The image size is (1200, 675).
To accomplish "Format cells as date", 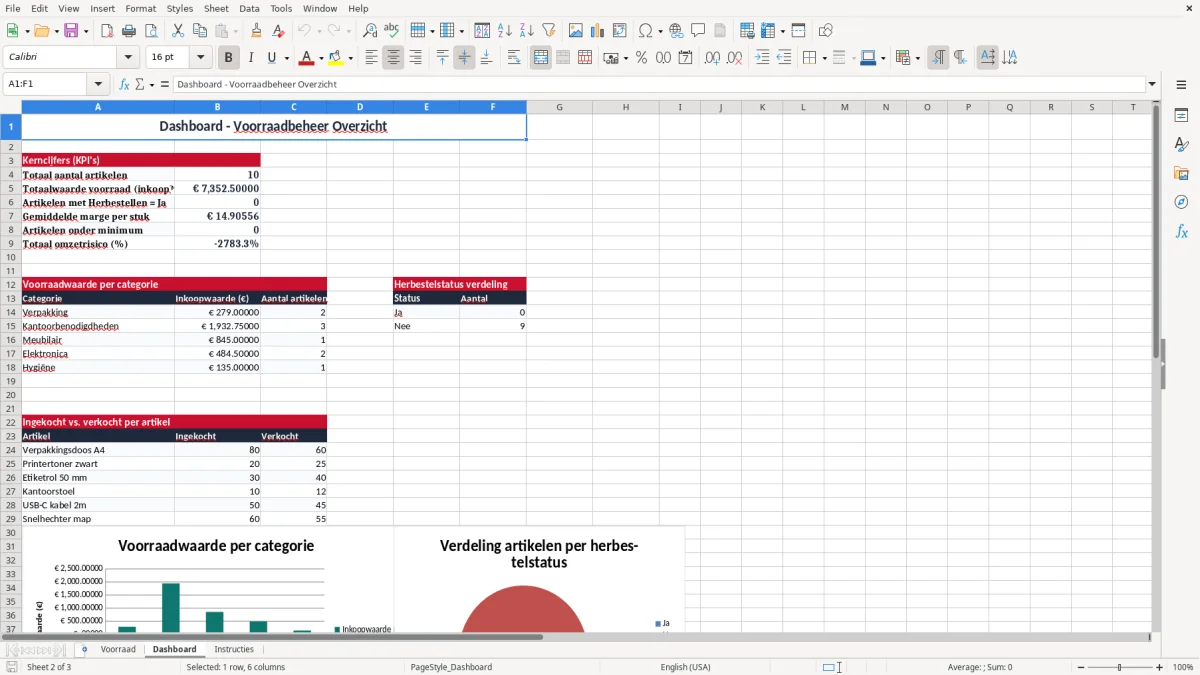I will point(685,58).
